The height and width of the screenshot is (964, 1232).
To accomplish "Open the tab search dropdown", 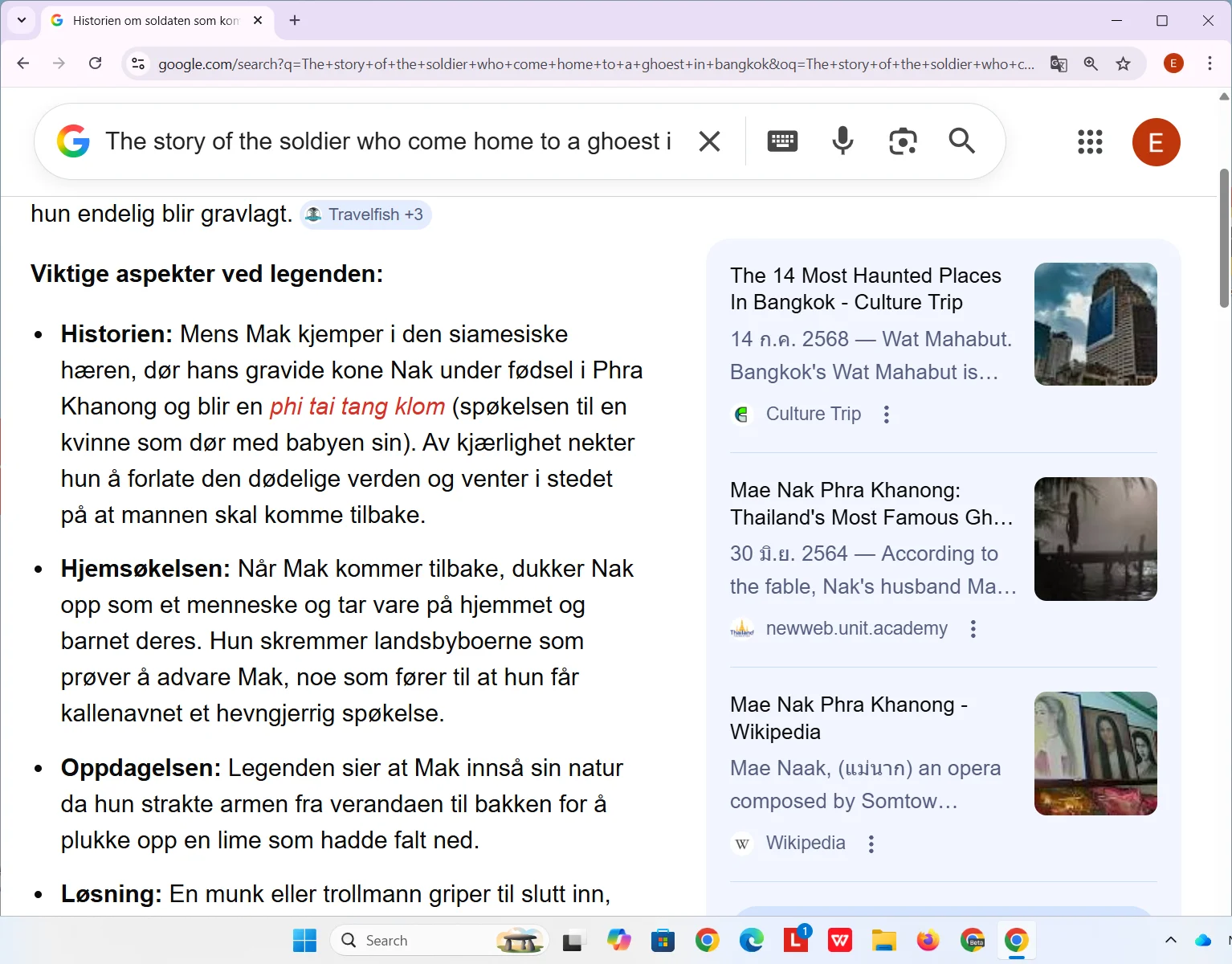I will [x=21, y=21].
